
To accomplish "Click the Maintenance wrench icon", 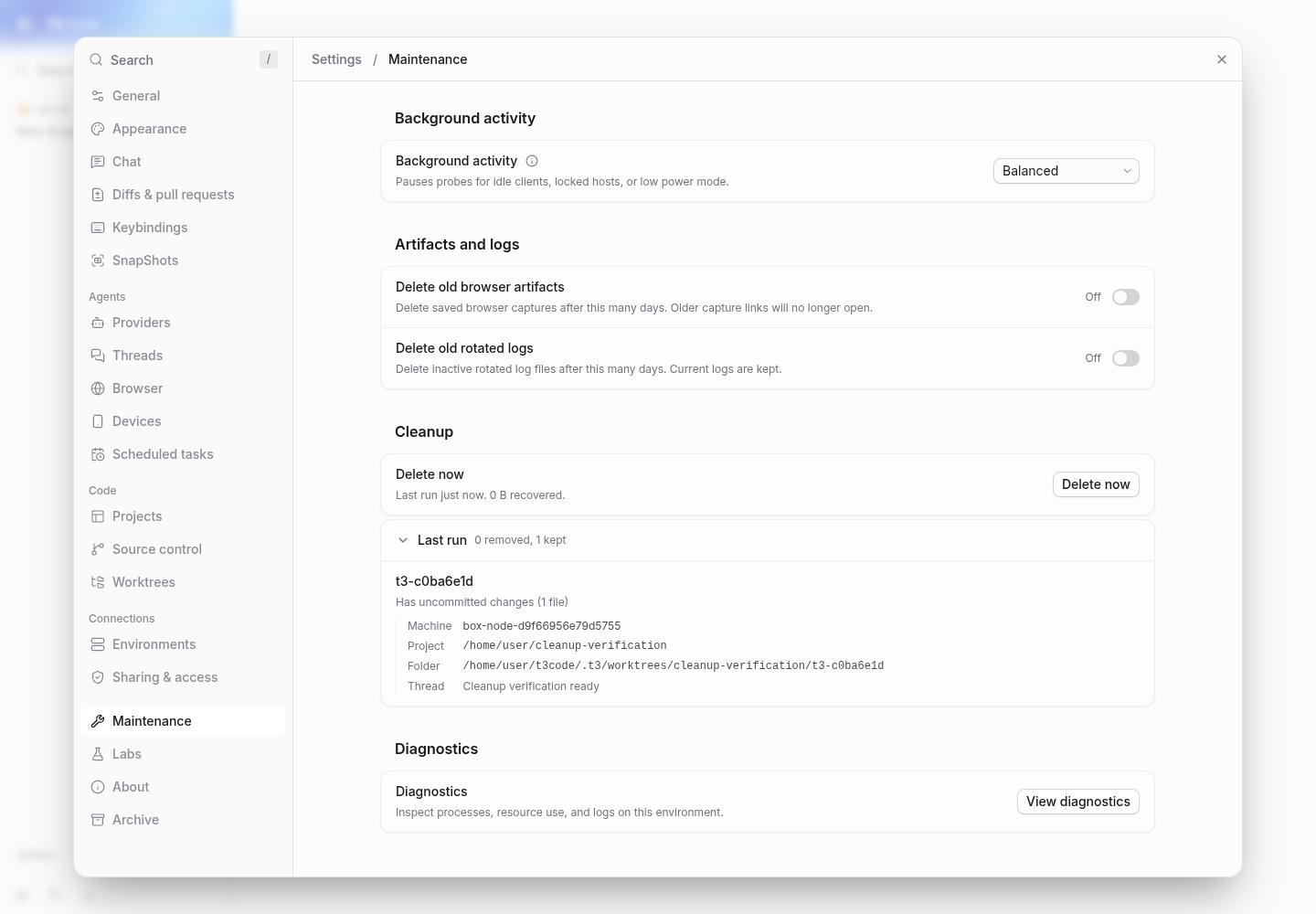I will pos(98,721).
